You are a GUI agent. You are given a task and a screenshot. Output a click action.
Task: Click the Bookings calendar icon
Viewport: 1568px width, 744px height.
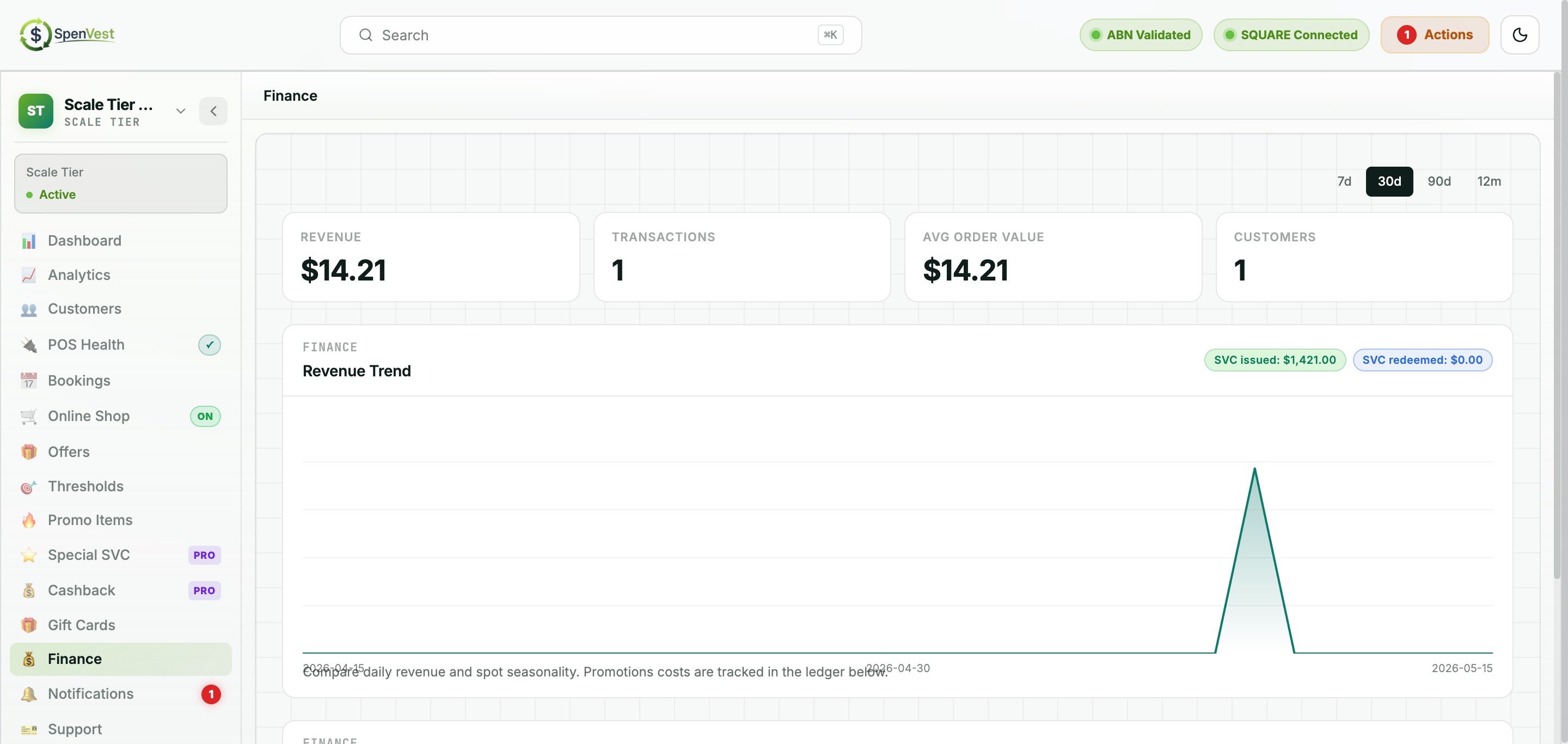[29, 381]
